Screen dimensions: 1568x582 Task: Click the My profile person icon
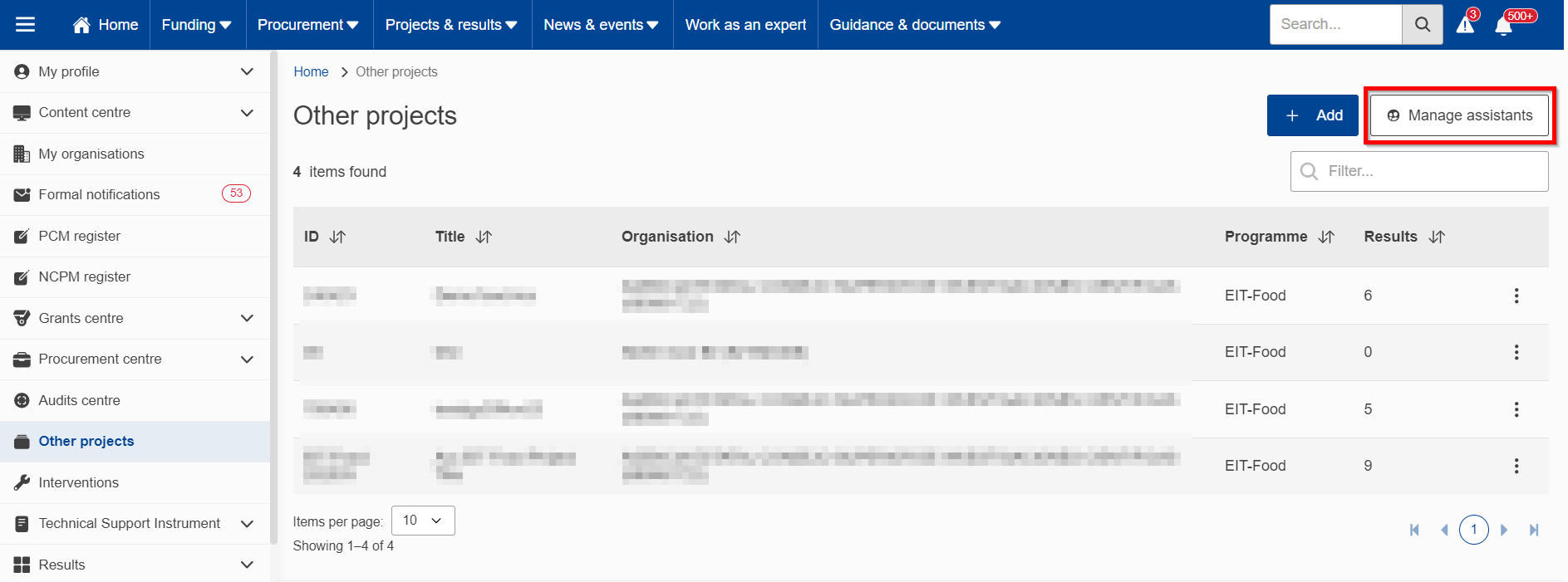(x=22, y=71)
